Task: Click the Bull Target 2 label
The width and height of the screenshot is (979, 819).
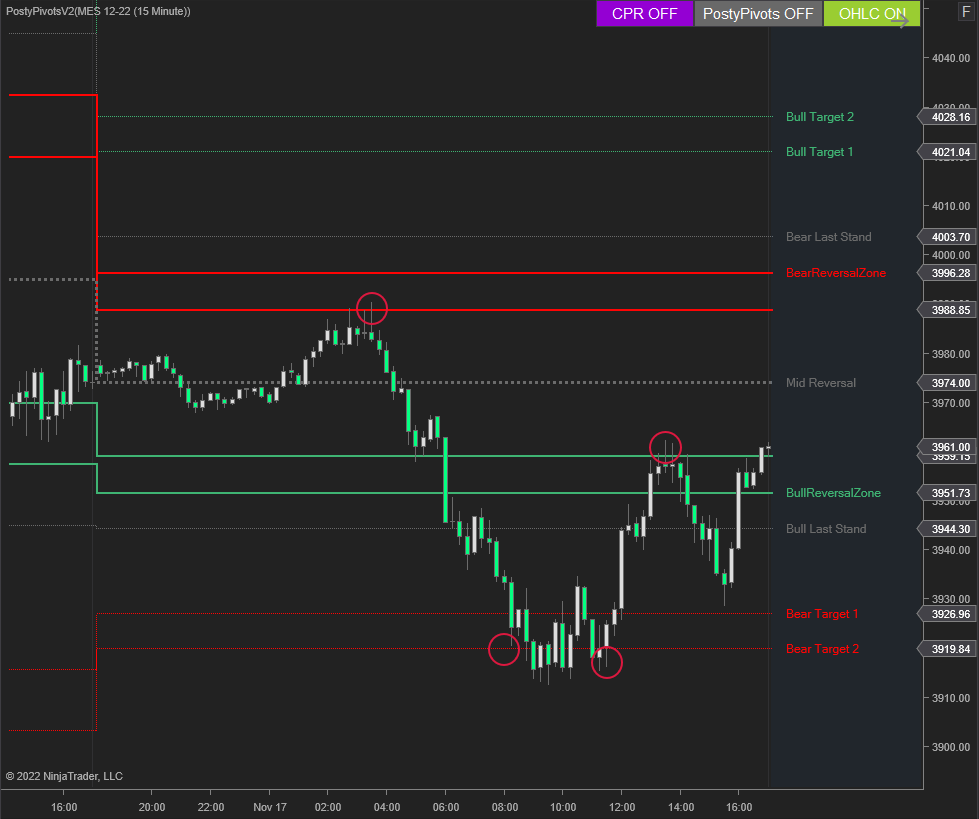Action: [x=819, y=117]
